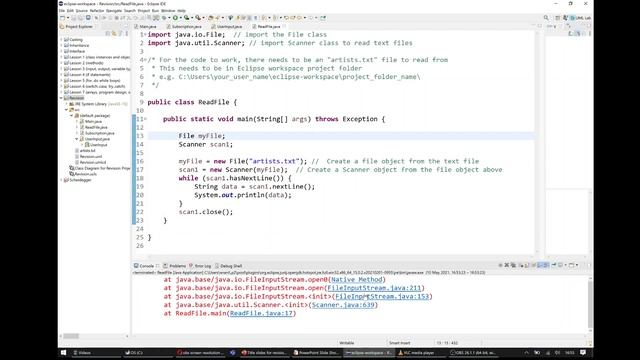
Task: Open the Help menu
Action: click(182, 11)
